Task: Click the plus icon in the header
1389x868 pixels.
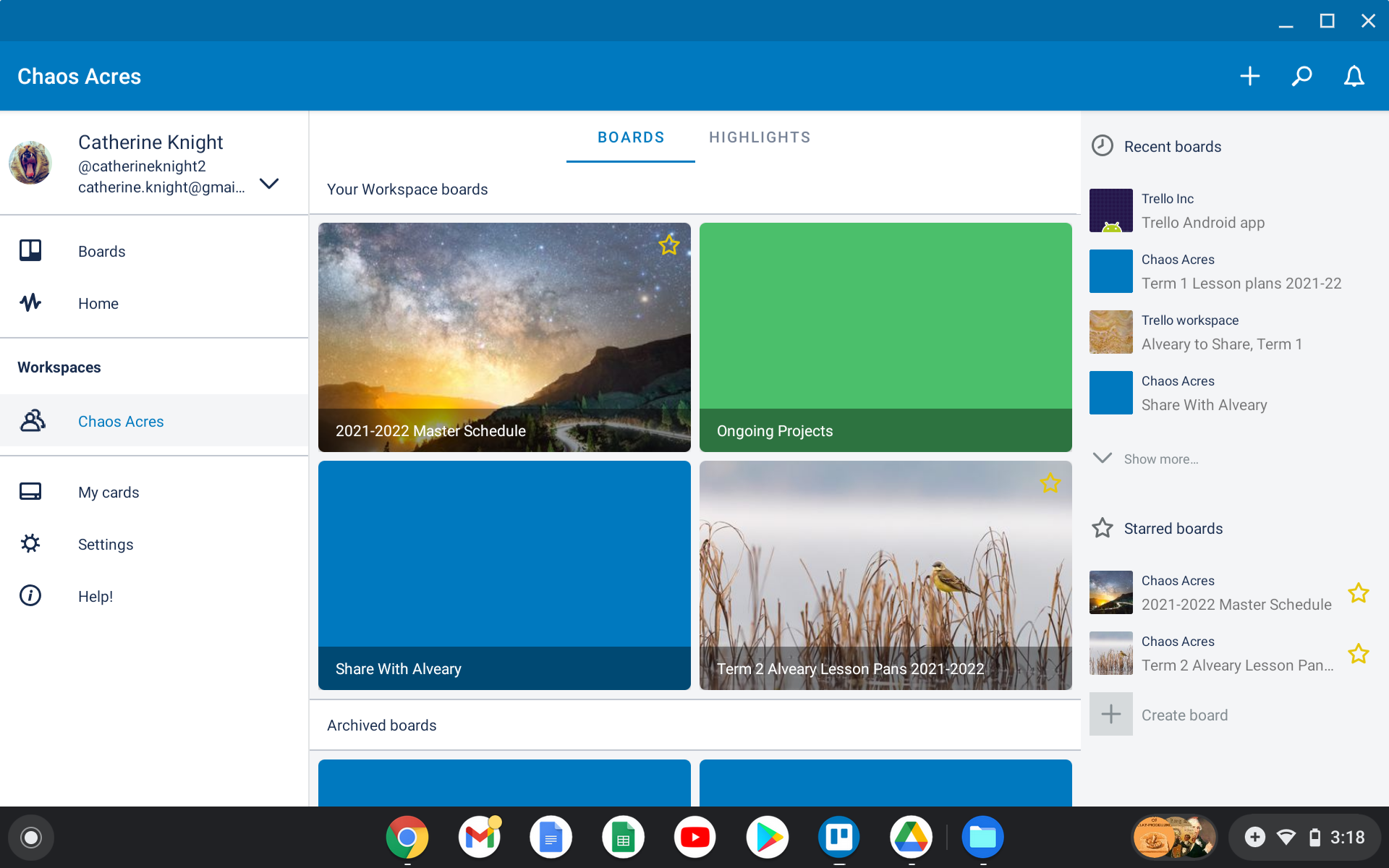Action: click(x=1249, y=76)
